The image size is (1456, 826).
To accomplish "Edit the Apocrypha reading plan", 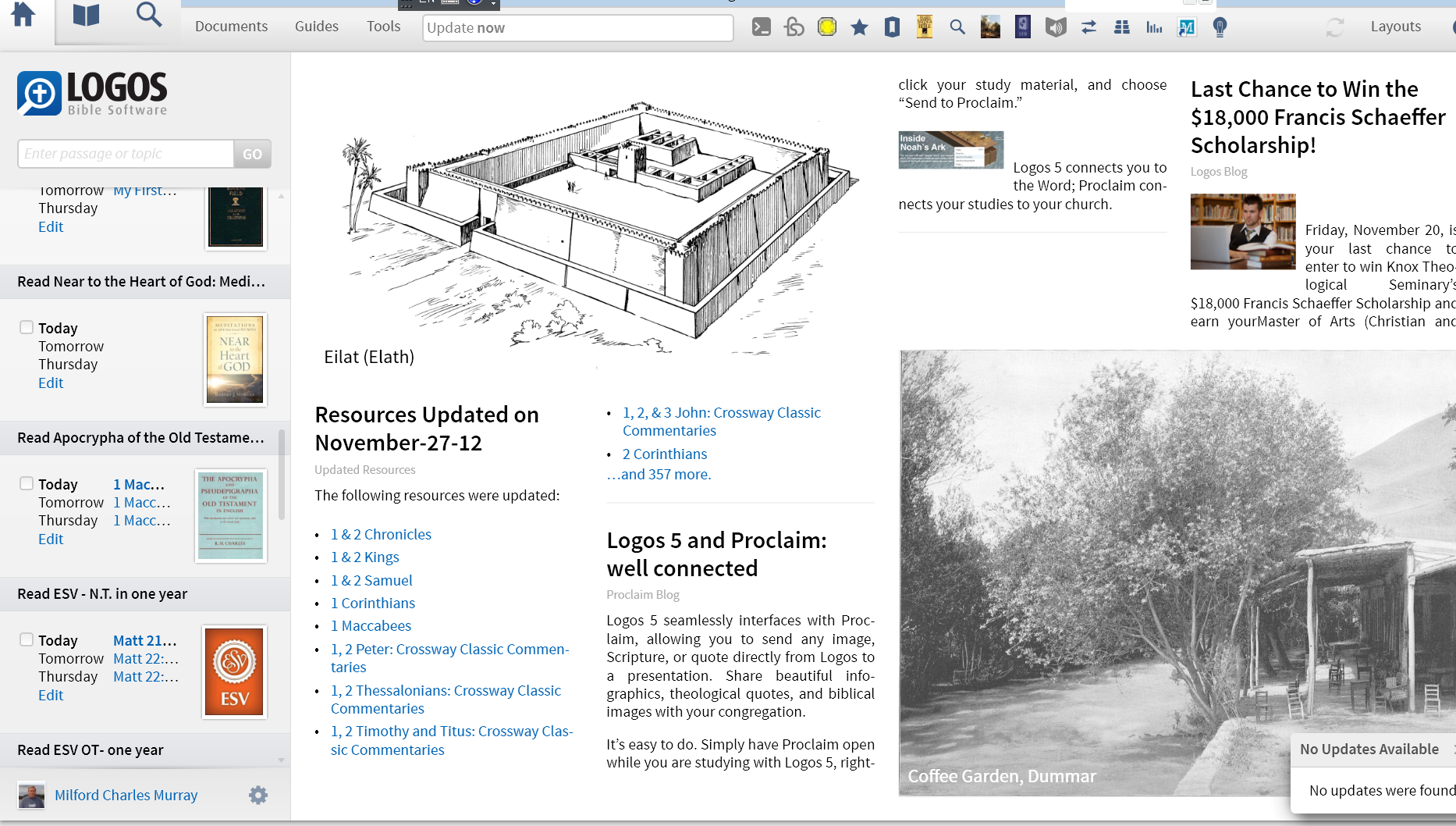I will coord(51,539).
